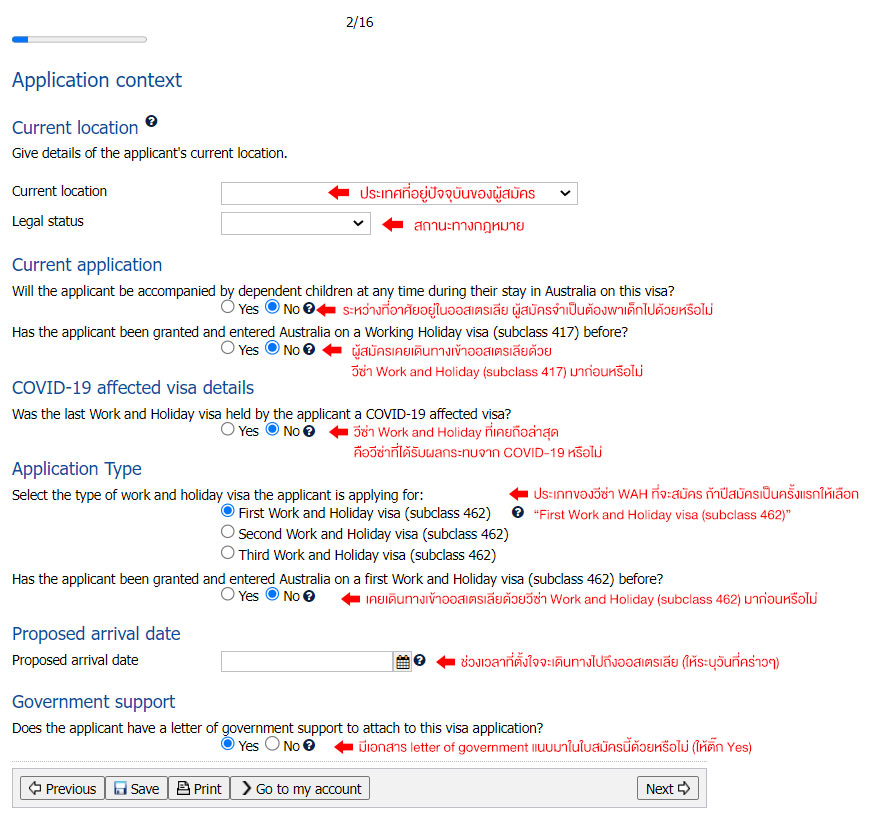Click the "Current application" section heading

coord(87,265)
